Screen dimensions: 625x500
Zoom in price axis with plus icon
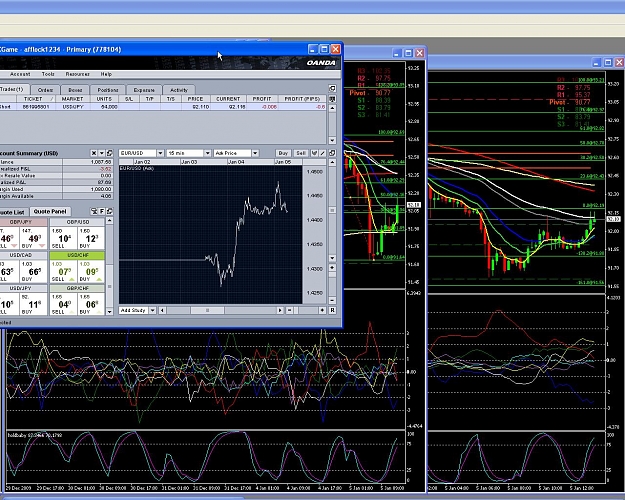[332, 268]
